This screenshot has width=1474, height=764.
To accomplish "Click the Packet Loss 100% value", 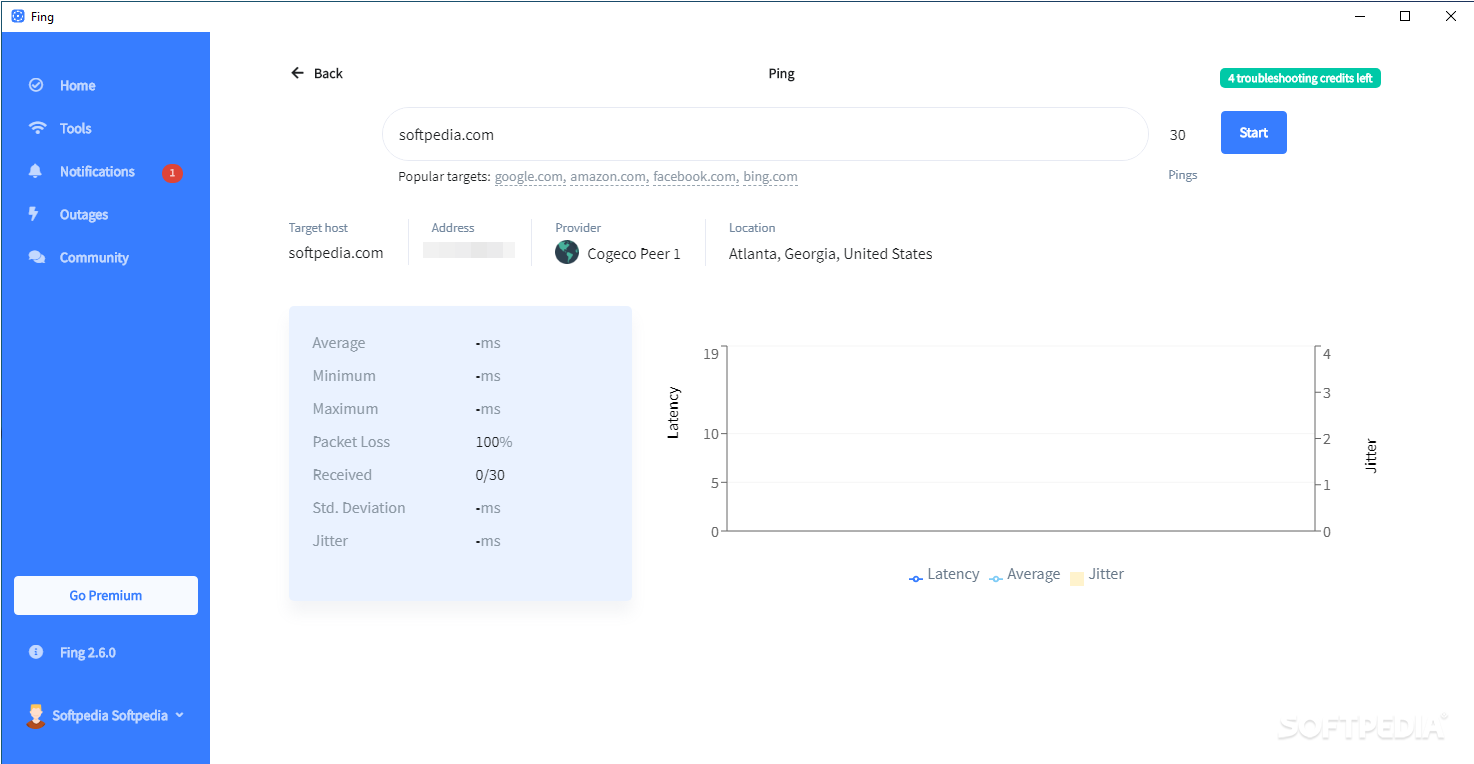I will [x=494, y=442].
